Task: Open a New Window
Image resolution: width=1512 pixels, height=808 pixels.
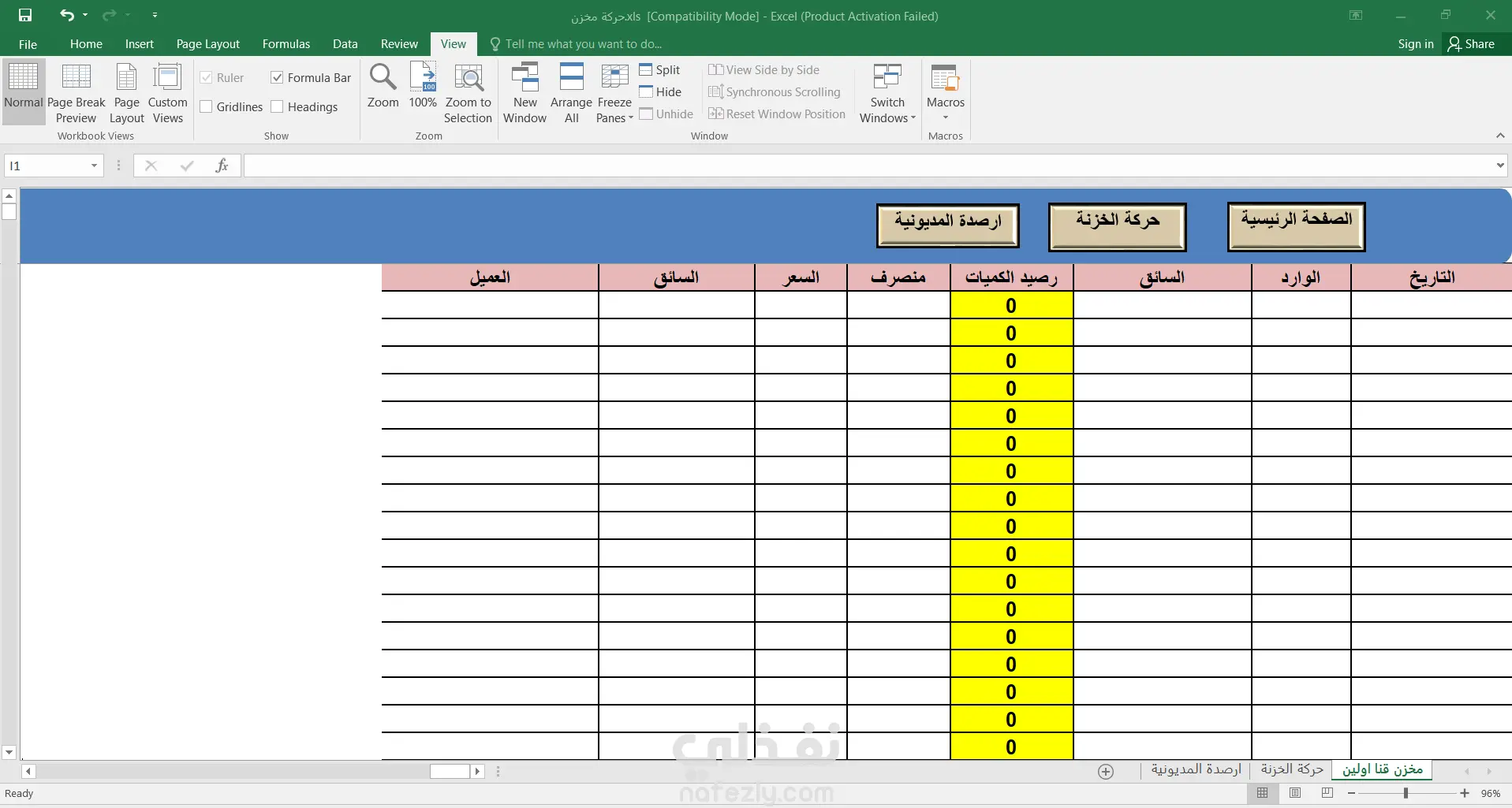Action: coord(525,91)
